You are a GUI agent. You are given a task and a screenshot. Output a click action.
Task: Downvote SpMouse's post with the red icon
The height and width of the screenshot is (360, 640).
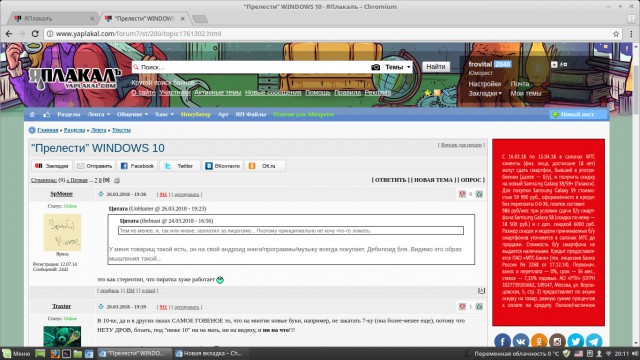[462, 194]
